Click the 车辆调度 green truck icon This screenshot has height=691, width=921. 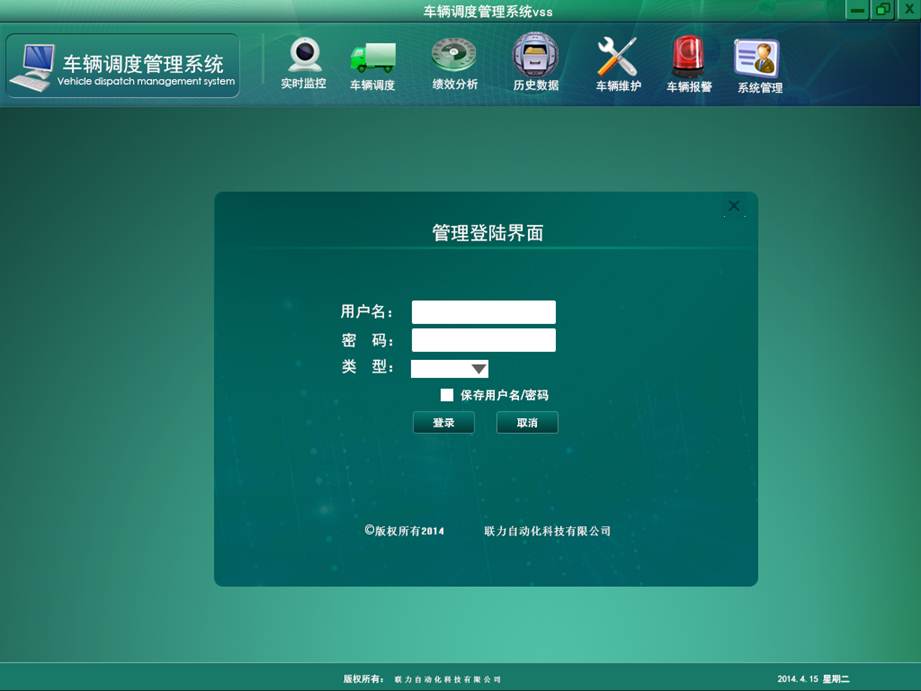[x=372, y=57]
